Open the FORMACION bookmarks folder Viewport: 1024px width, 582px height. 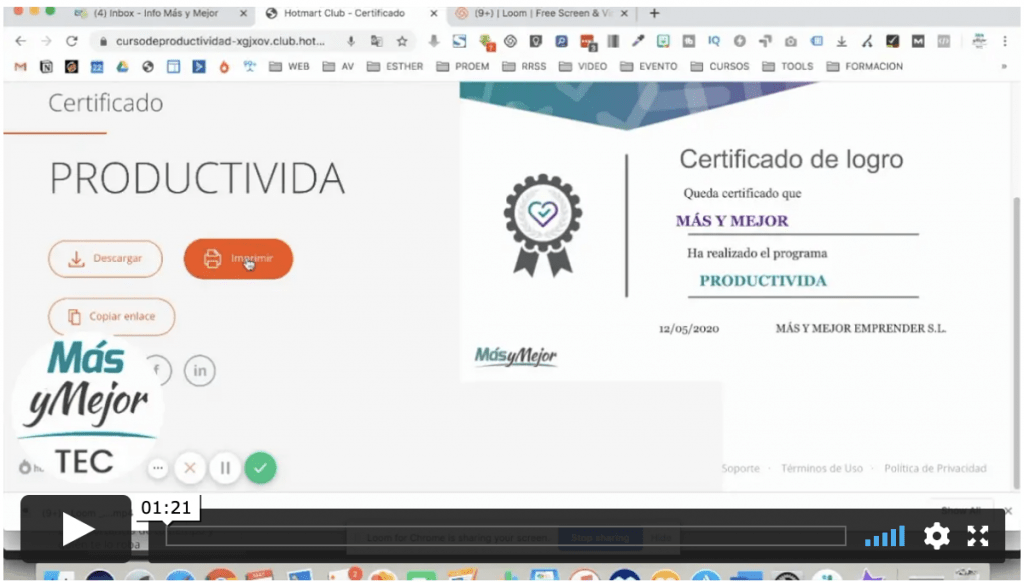pos(865,67)
